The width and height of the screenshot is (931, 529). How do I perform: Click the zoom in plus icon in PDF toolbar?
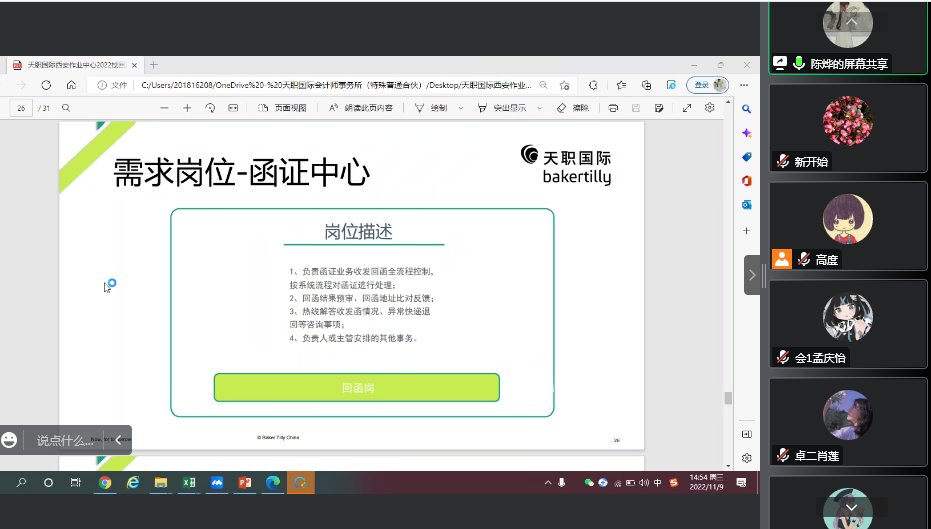click(187, 108)
